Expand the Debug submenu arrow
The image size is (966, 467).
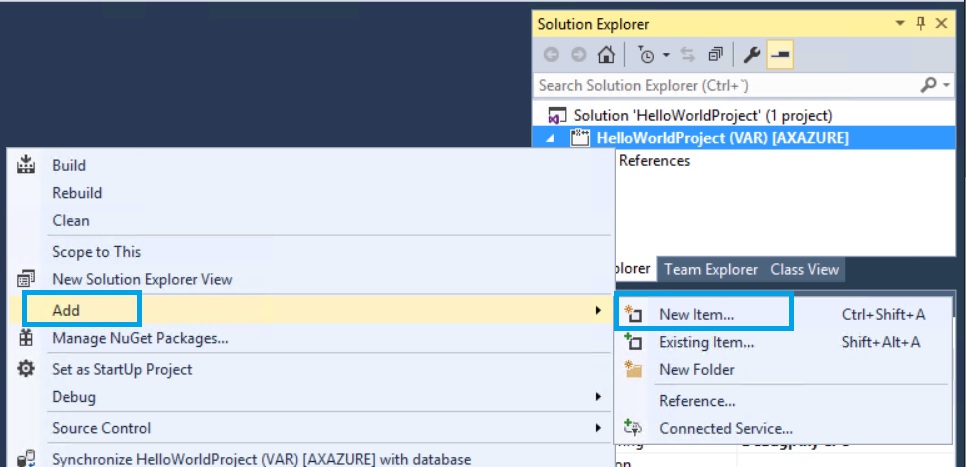pyautogui.click(x=597, y=397)
